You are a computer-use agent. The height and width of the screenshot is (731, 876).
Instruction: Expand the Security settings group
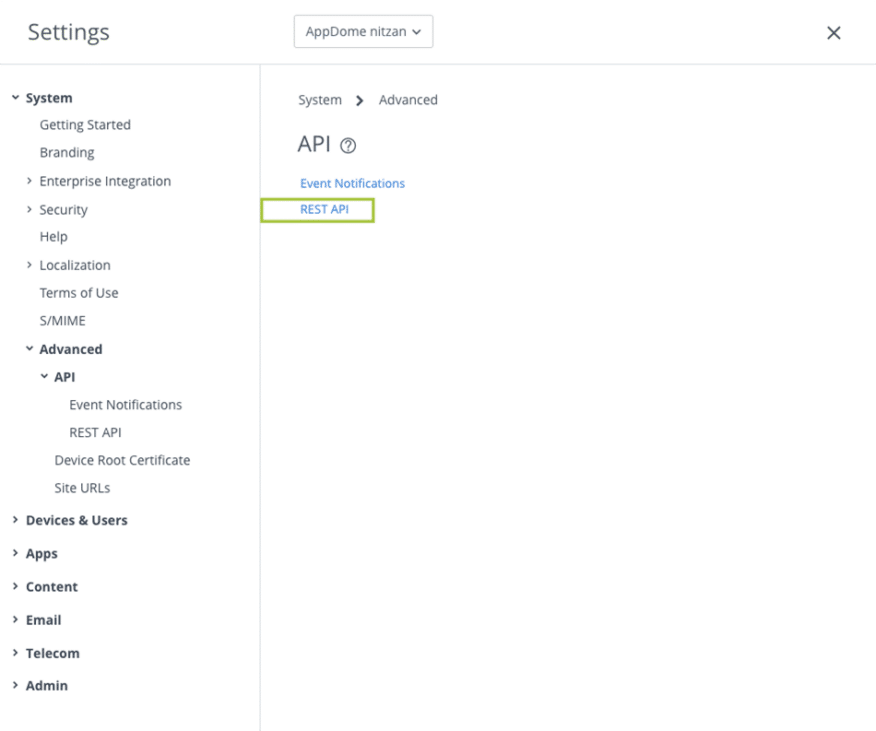[29, 209]
